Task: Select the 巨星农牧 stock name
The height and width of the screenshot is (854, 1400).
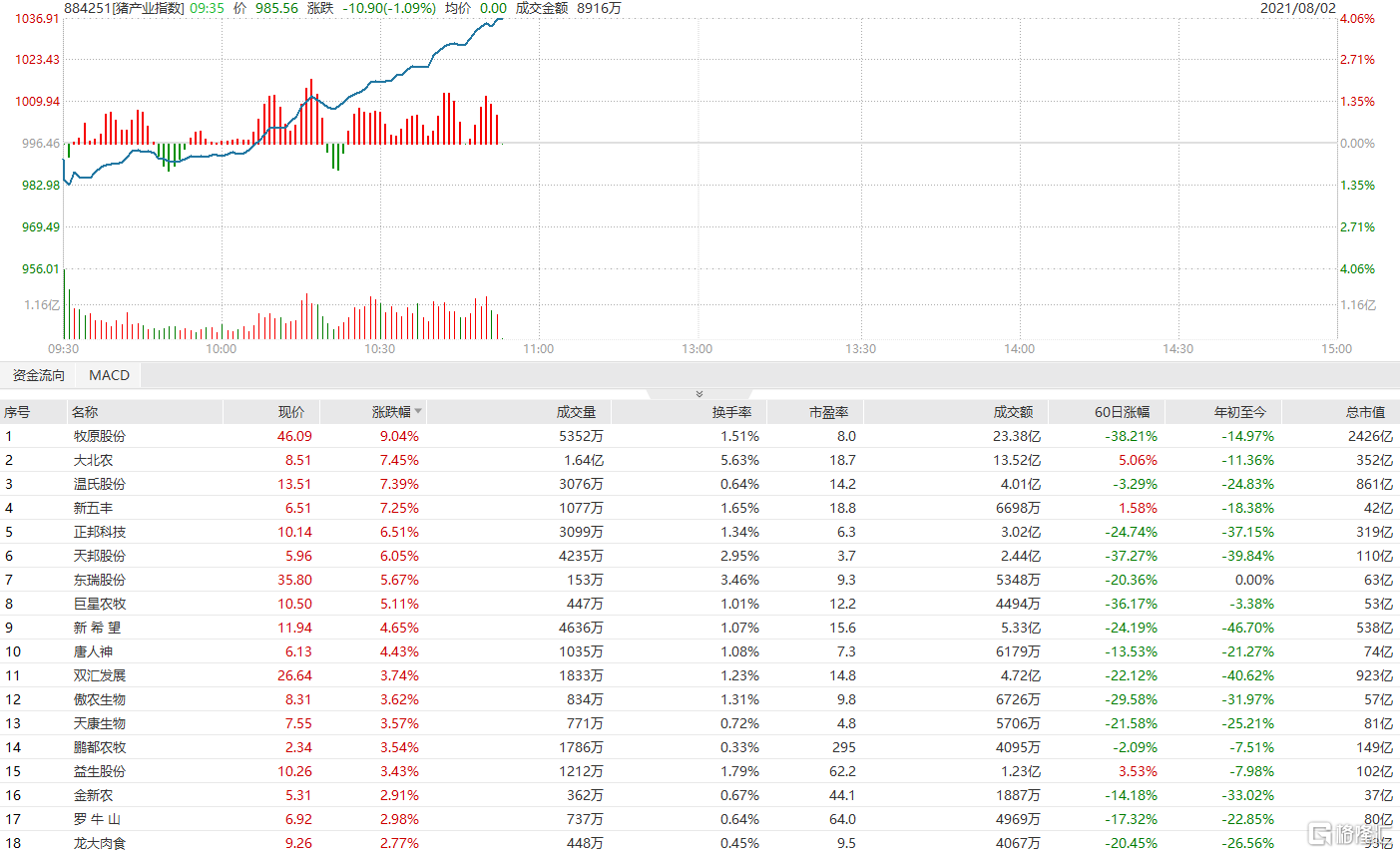Action: point(100,604)
